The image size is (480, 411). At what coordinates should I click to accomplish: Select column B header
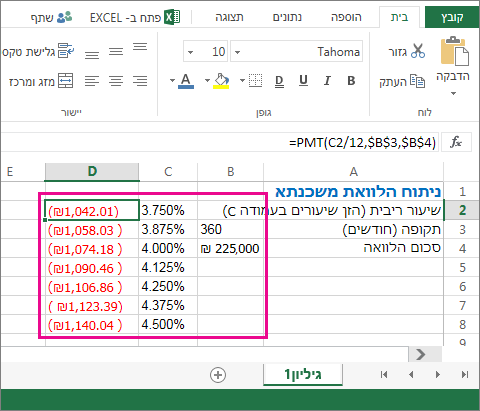tap(231, 172)
